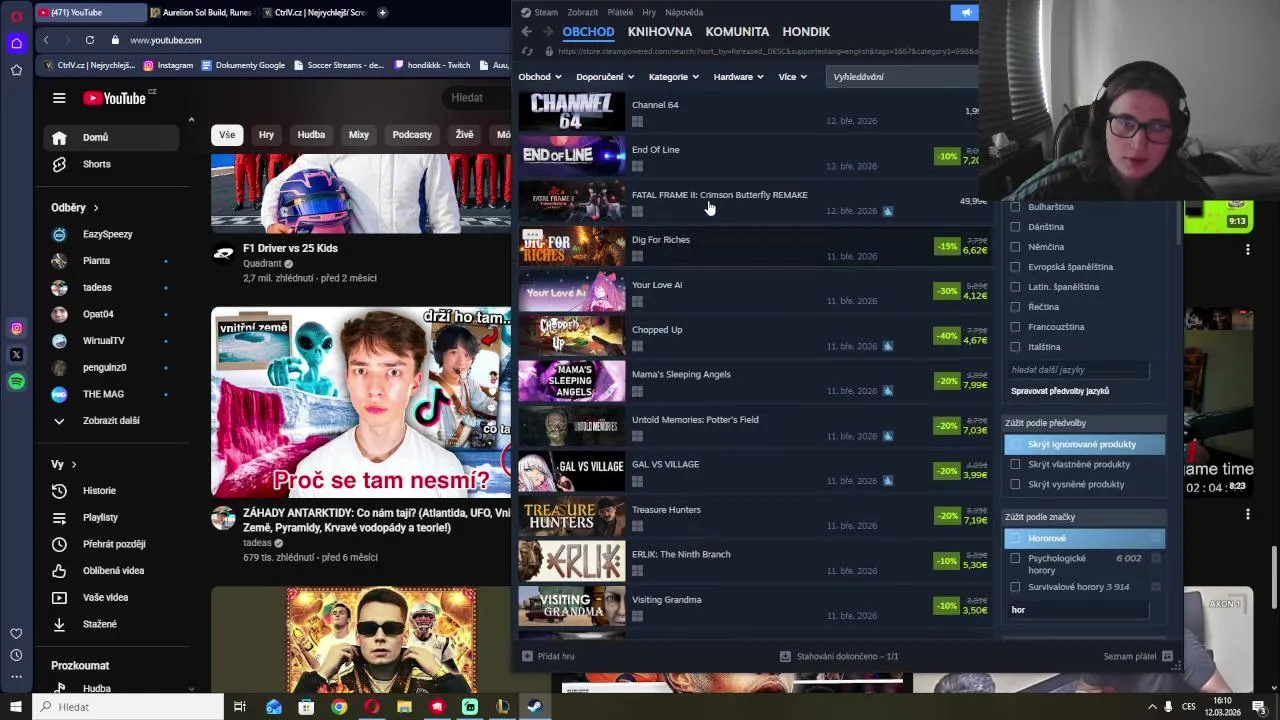Go to YouTube home via logo

click(115, 98)
